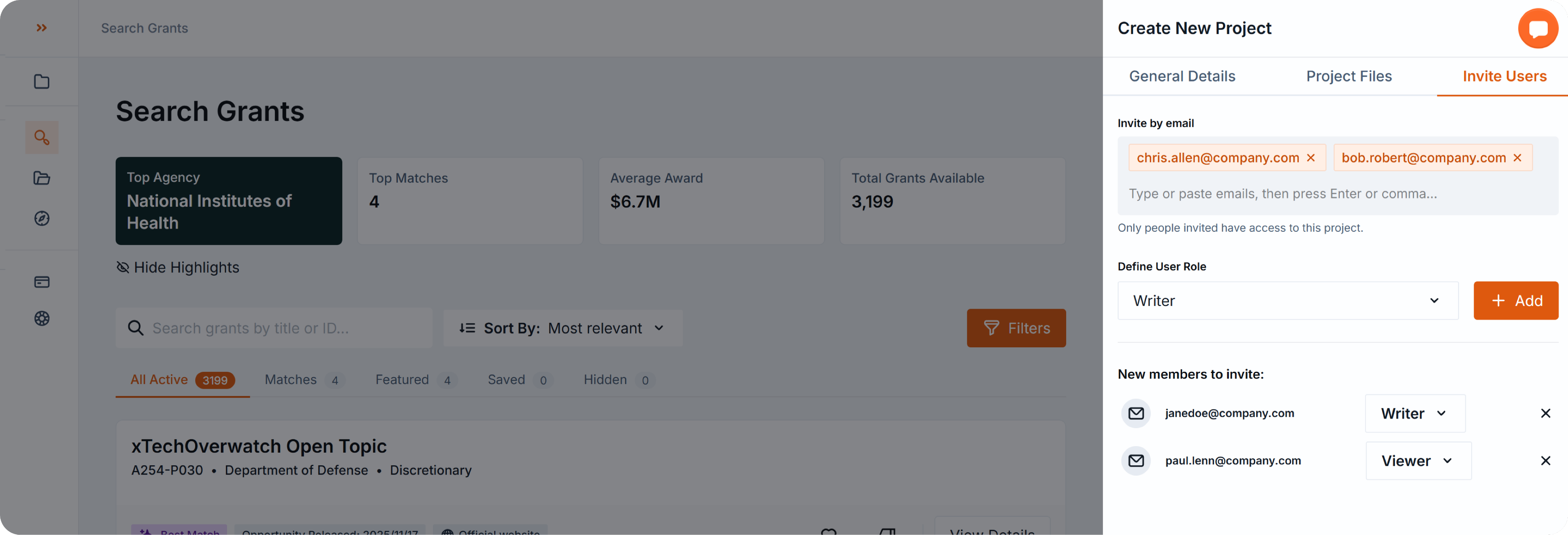Click the orange Add button
This screenshot has width=1568, height=535.
[1515, 301]
